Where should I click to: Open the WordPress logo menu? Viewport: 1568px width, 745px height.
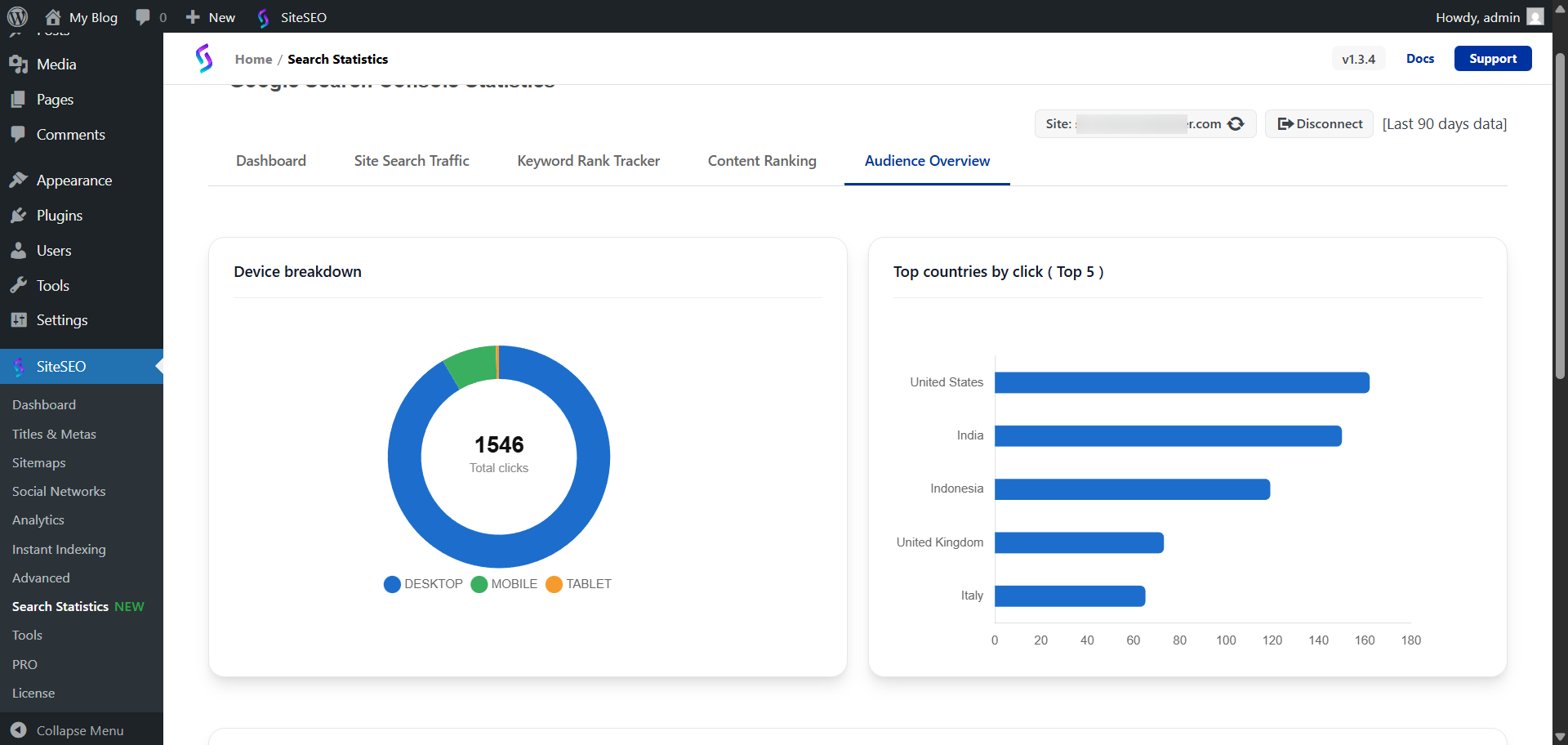coord(17,17)
